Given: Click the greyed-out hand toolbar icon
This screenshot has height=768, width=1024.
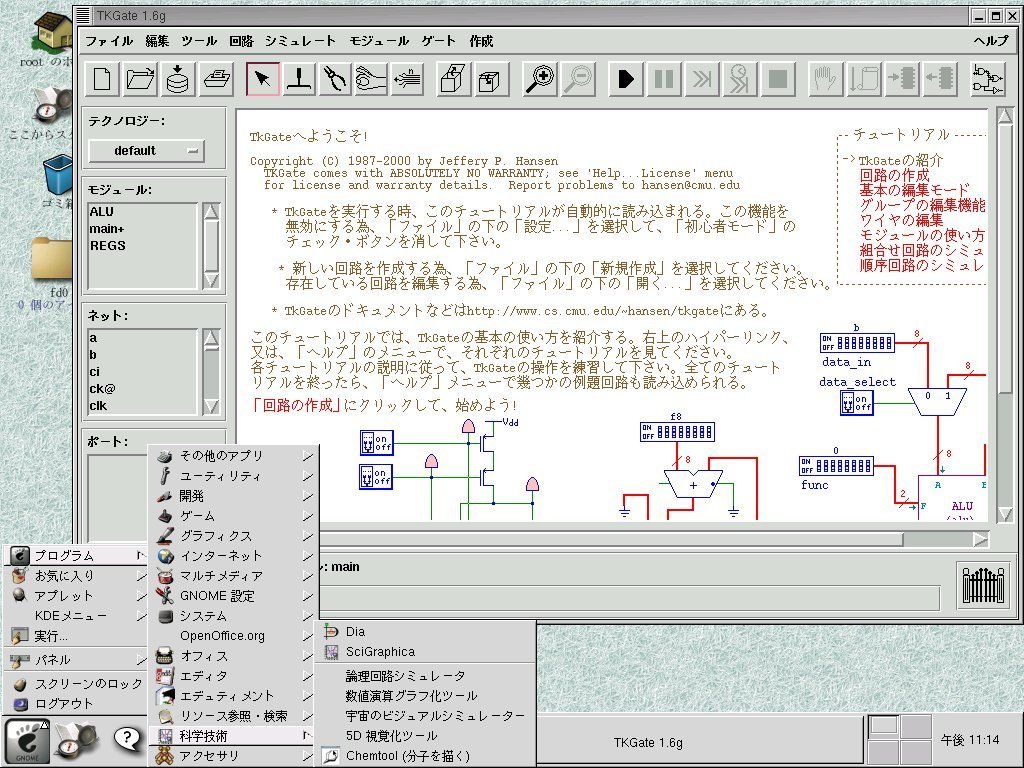Looking at the screenshot, I should (x=825, y=80).
